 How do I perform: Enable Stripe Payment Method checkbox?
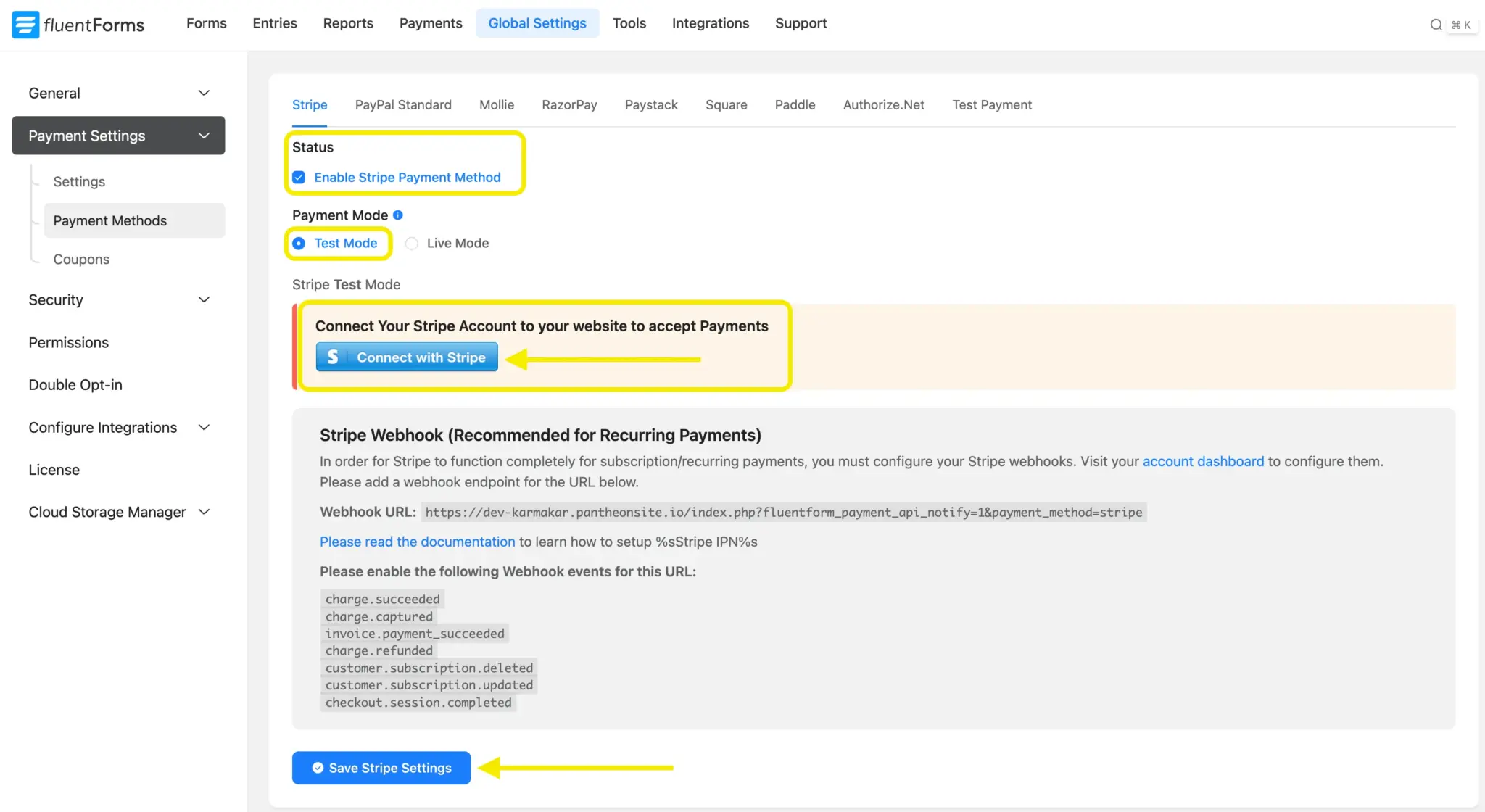[x=299, y=177]
